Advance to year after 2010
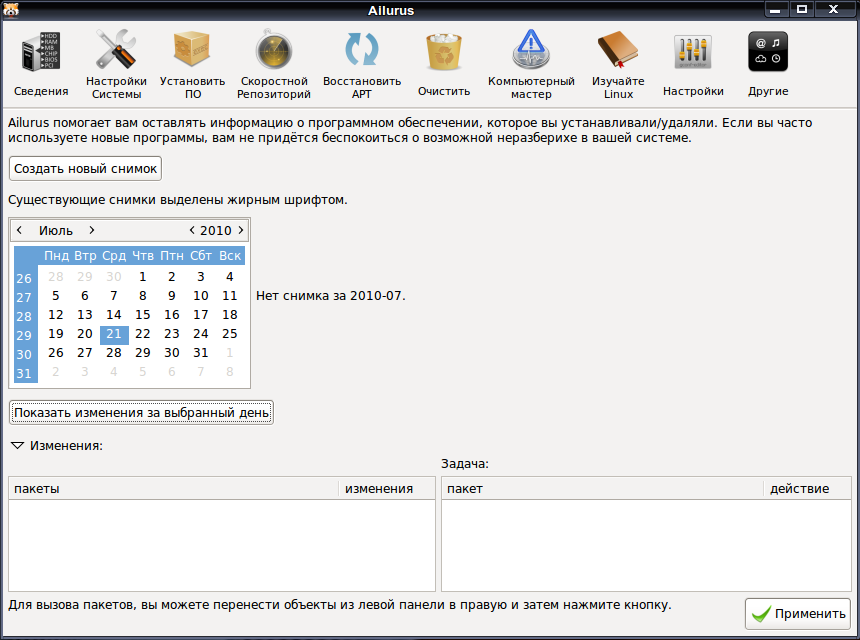The height and width of the screenshot is (640, 860). click(x=240, y=230)
